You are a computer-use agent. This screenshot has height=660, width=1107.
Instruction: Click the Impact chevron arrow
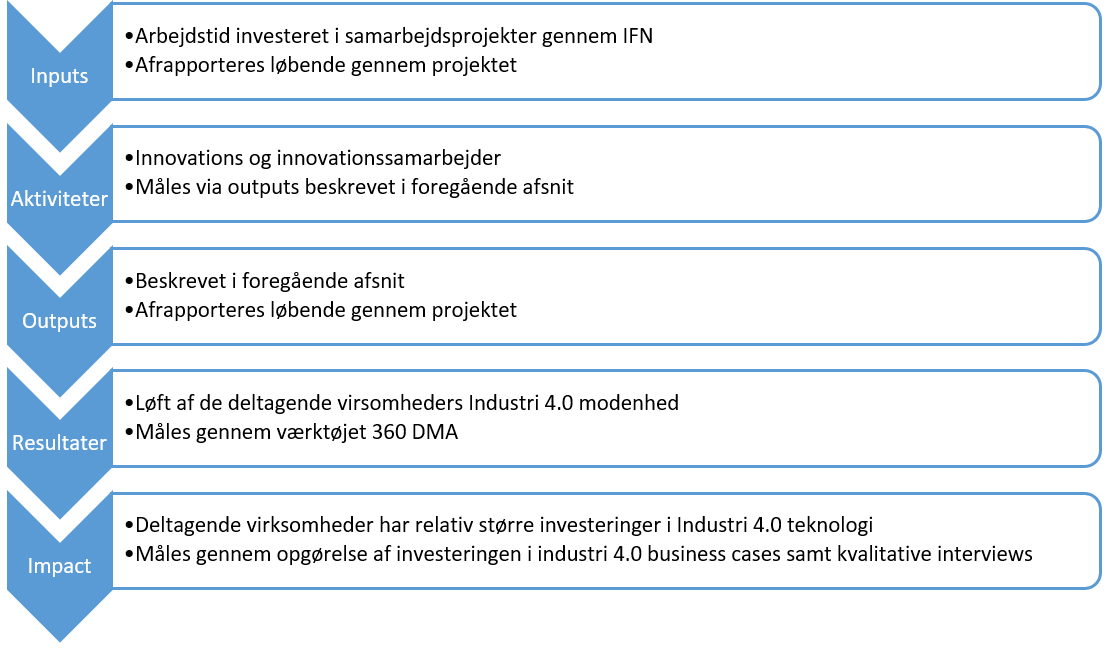coord(59,565)
